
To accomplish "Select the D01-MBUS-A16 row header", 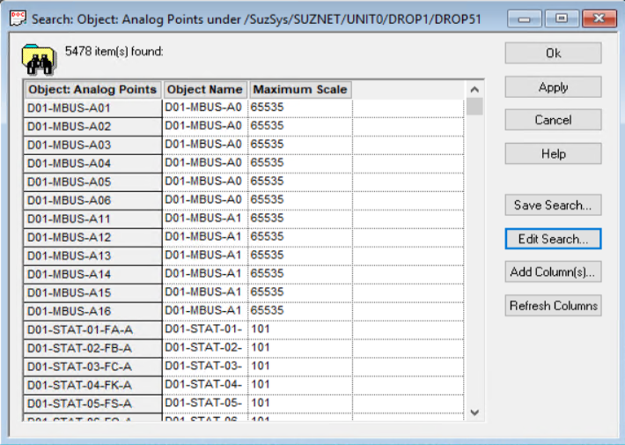I will click(92, 311).
